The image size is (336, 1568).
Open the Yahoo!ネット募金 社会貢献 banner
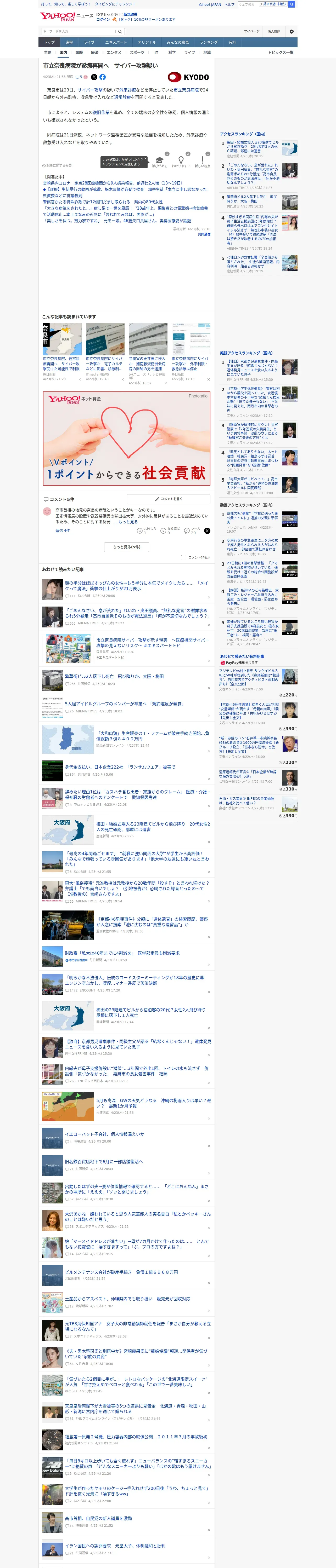point(126,438)
